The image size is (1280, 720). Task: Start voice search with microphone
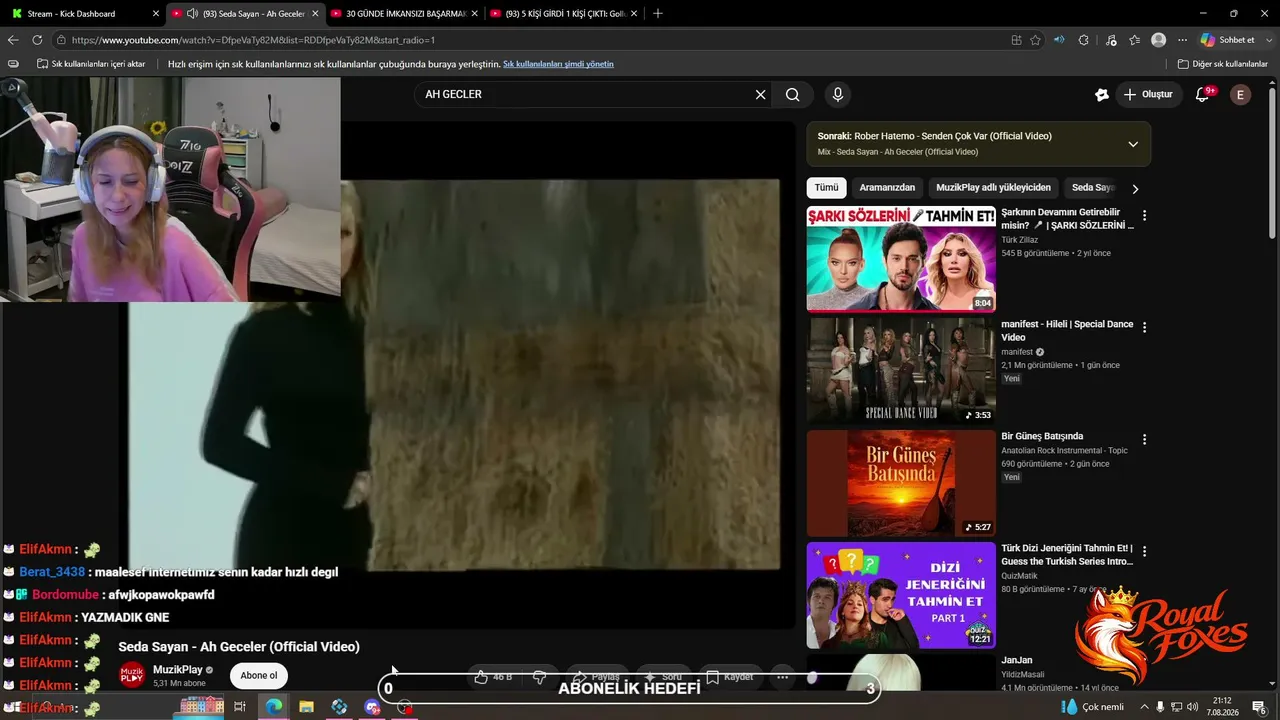click(x=838, y=94)
